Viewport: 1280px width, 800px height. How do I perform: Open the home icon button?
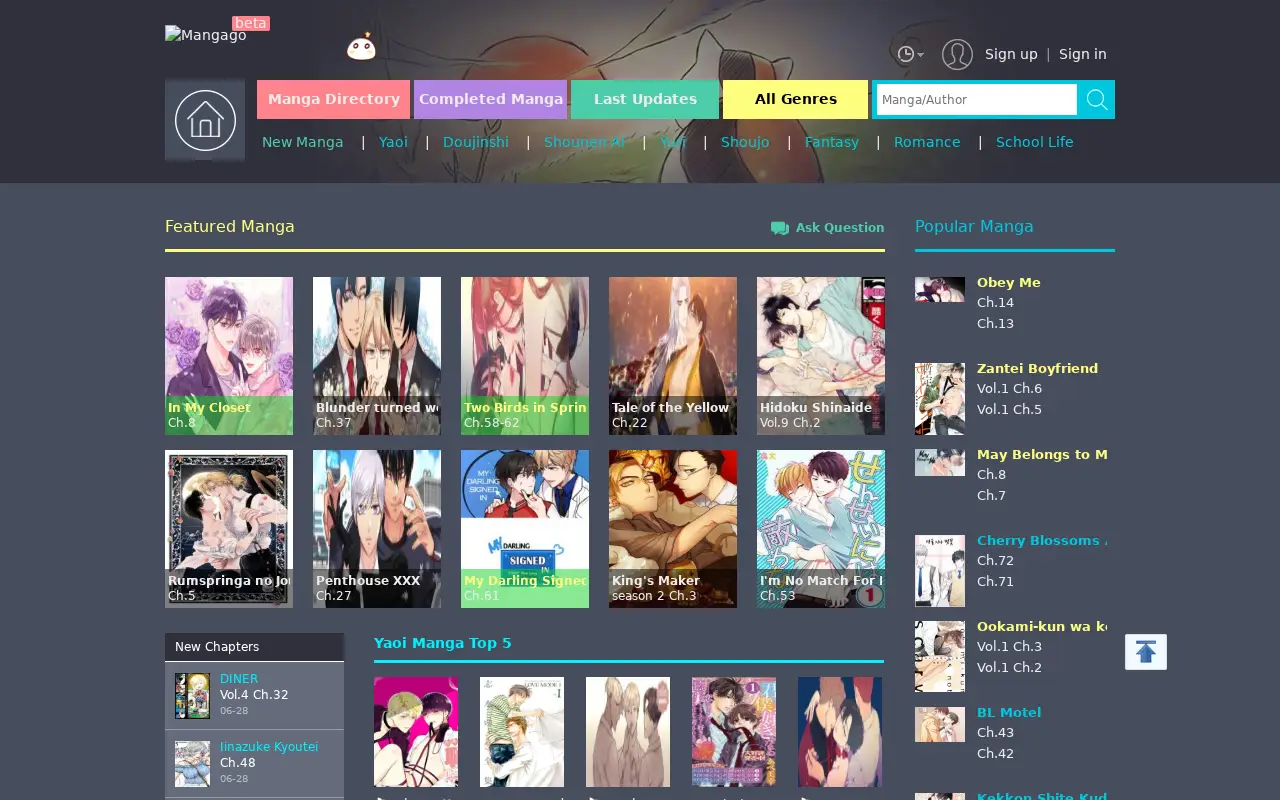pyautogui.click(x=205, y=120)
